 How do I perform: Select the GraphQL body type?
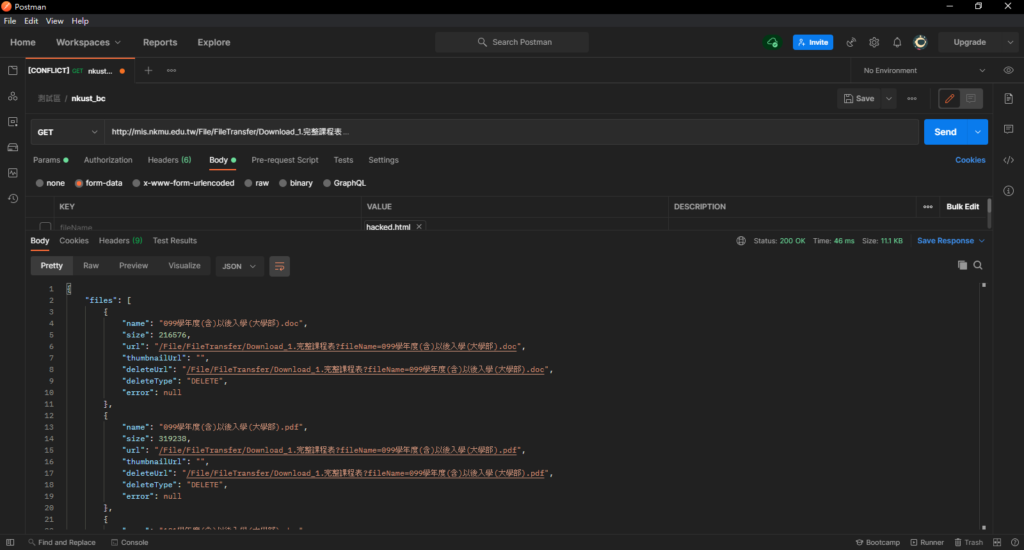pos(327,184)
